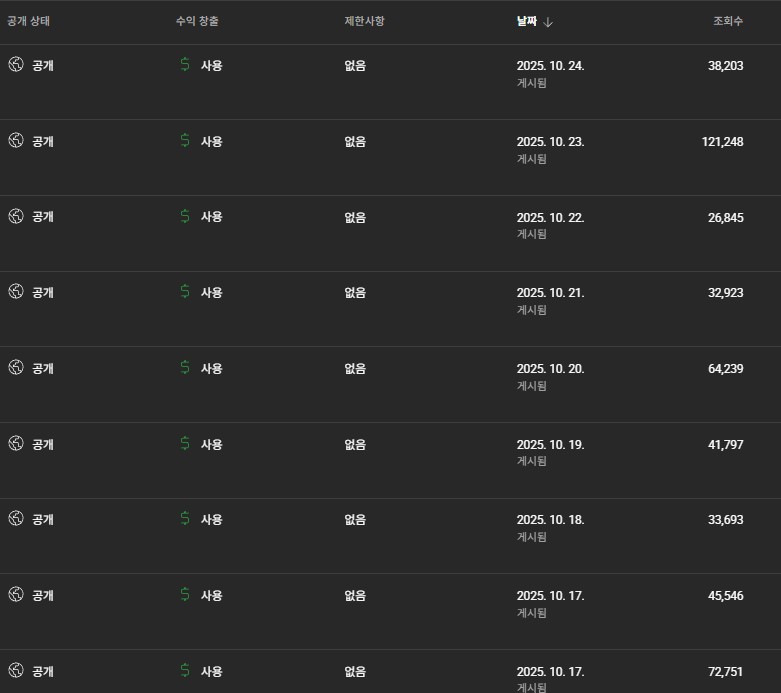Open the 공개 visibility dropdown for 2025. 10. 20.
The image size is (781, 693).
click(x=42, y=368)
